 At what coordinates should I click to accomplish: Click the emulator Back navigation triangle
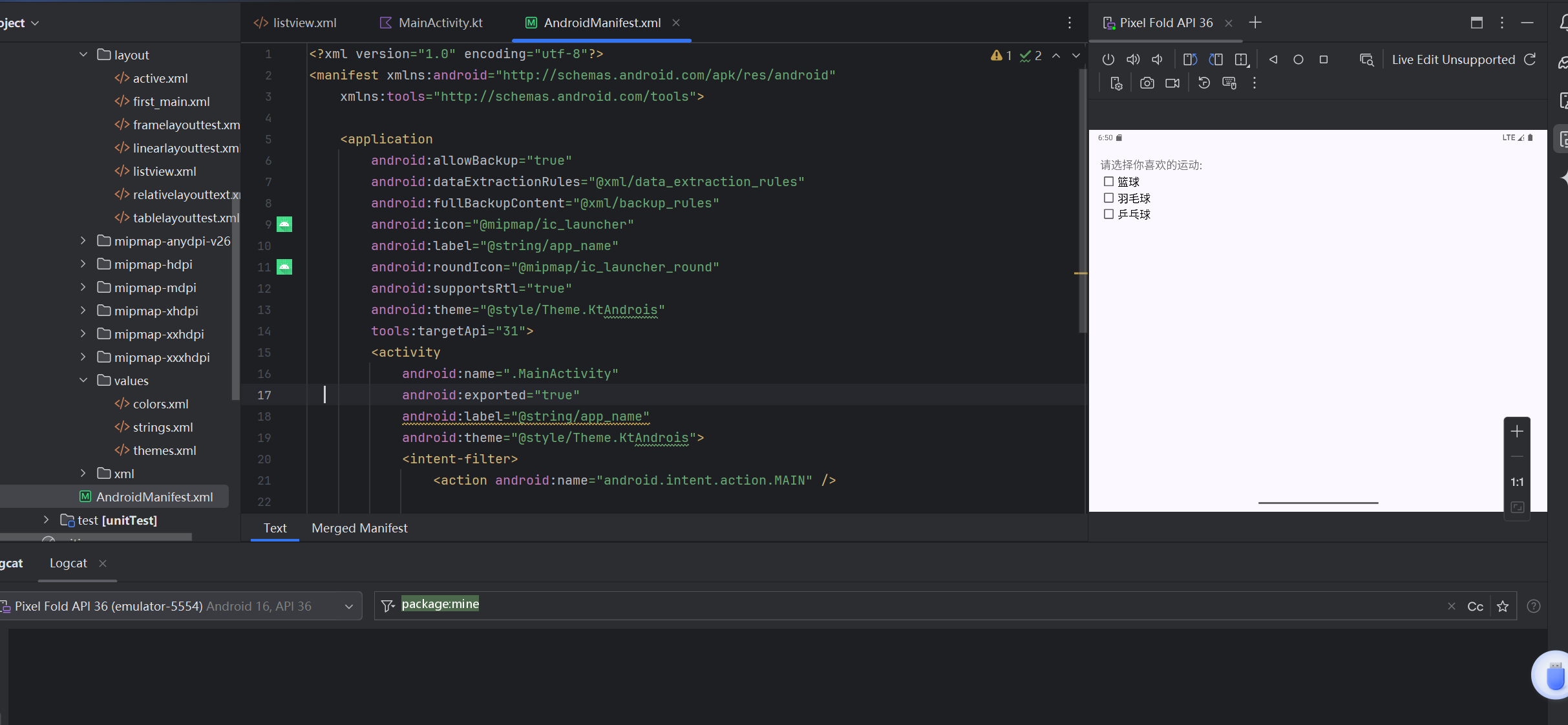click(x=1273, y=59)
